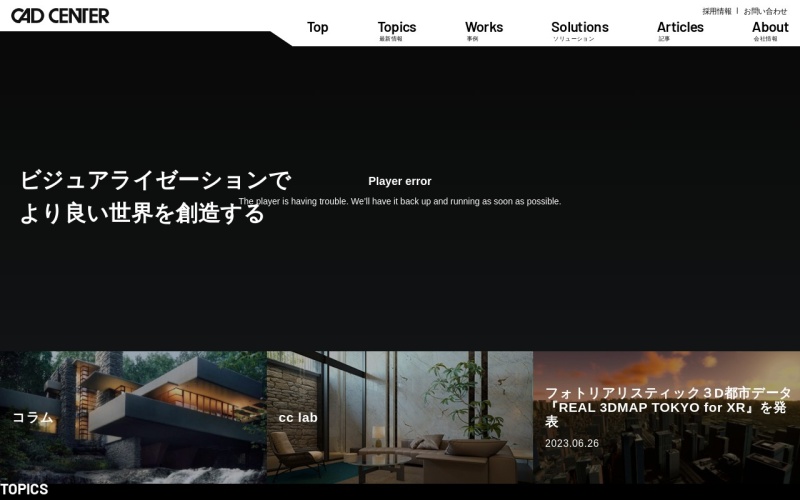Image resolution: width=800 pixels, height=500 pixels.
Task: Open the REAL 3DMAP TOKYO for XR headline
Action: 667,407
